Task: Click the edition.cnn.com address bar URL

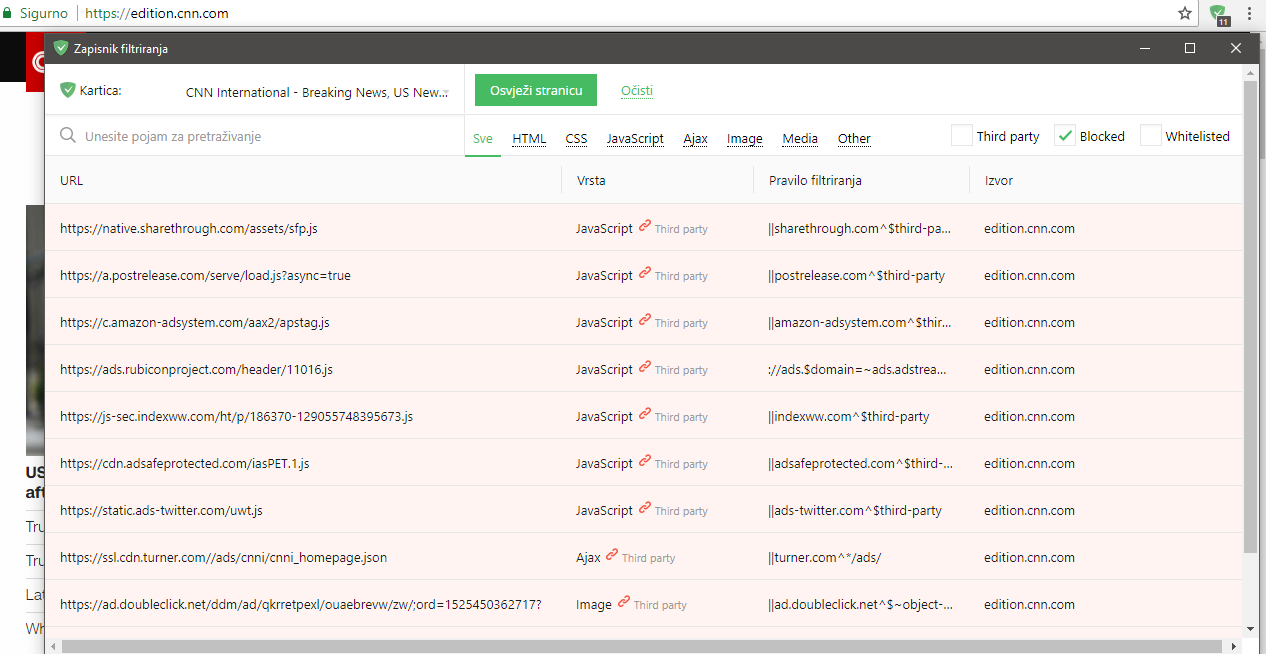Action: 157,13
